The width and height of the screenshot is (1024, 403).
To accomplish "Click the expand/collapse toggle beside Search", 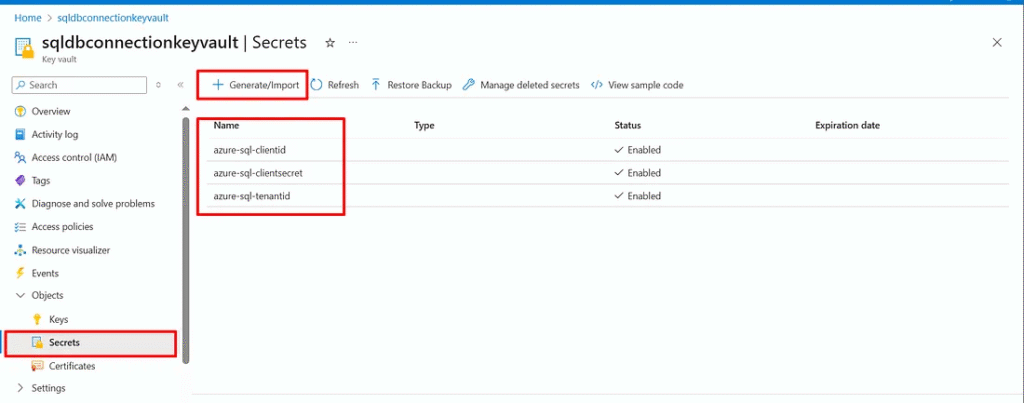I will coord(158,85).
